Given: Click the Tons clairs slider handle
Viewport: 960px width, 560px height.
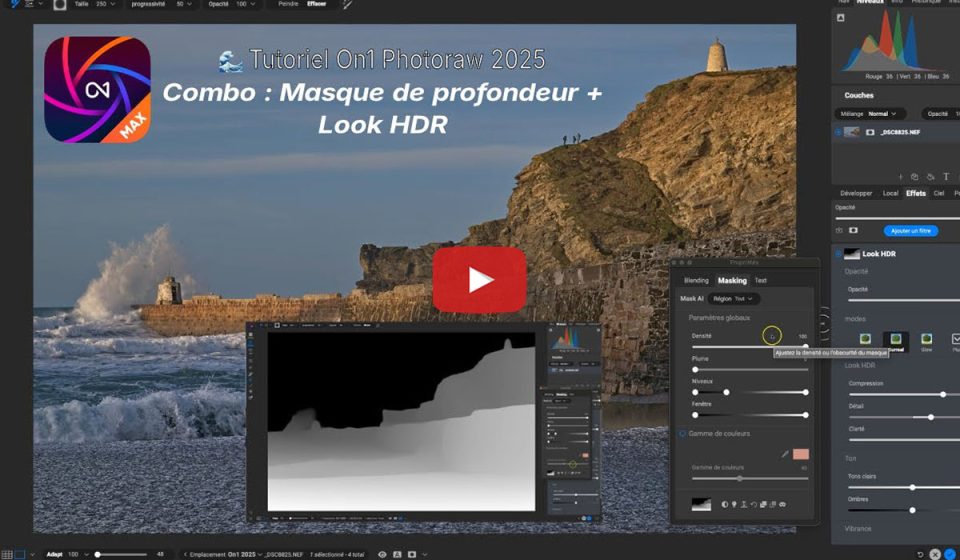Looking at the screenshot, I should click(912, 487).
